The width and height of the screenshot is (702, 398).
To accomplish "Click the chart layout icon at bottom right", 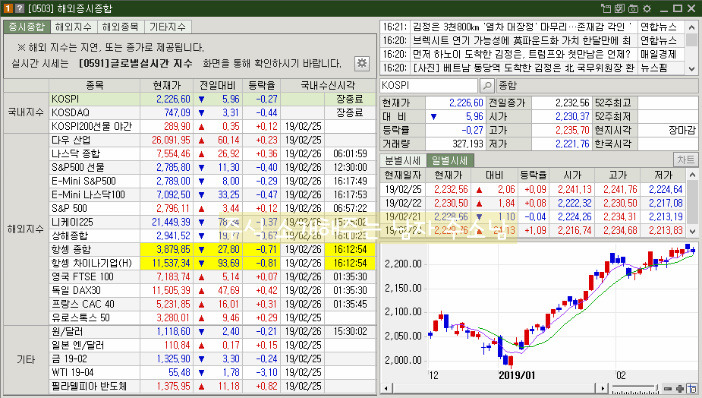I will click(x=692, y=389).
